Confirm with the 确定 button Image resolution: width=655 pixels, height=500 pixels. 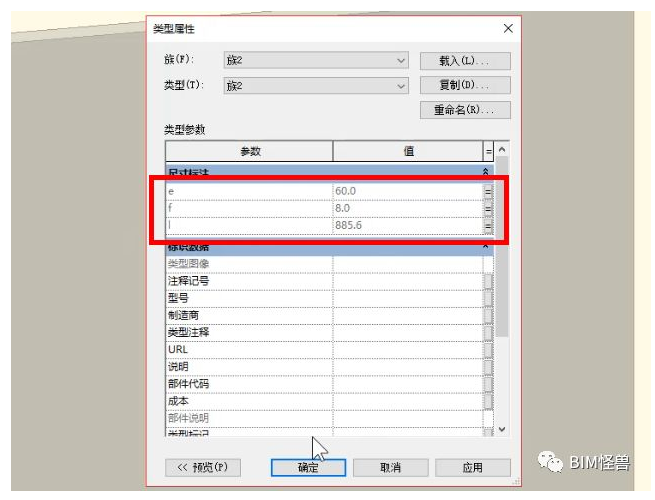[308, 467]
